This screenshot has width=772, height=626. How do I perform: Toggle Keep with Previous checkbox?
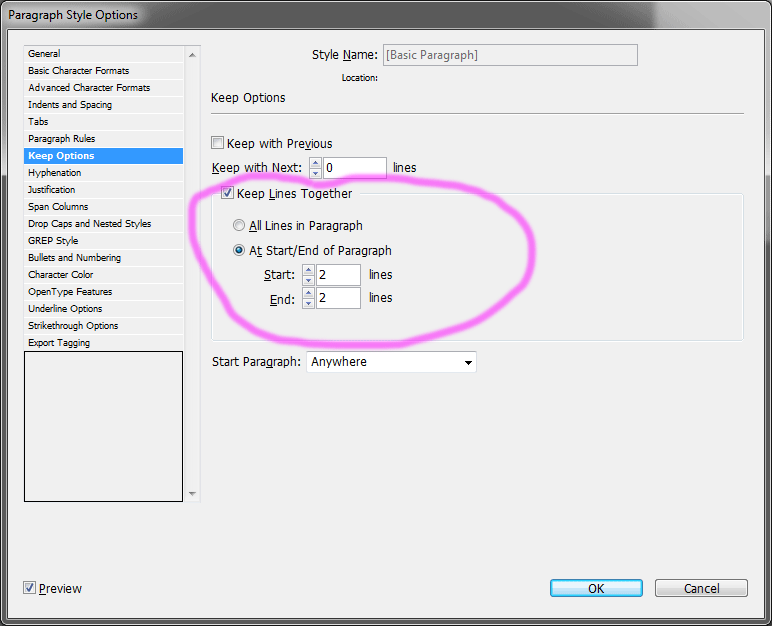point(217,143)
